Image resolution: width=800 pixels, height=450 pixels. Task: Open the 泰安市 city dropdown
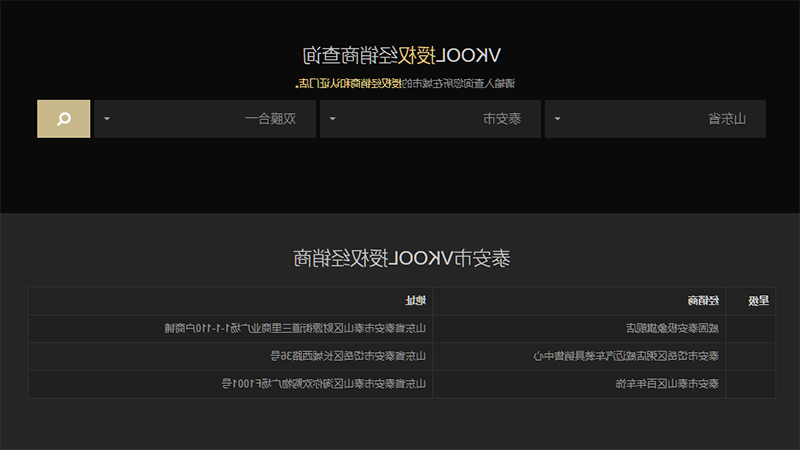click(430, 119)
